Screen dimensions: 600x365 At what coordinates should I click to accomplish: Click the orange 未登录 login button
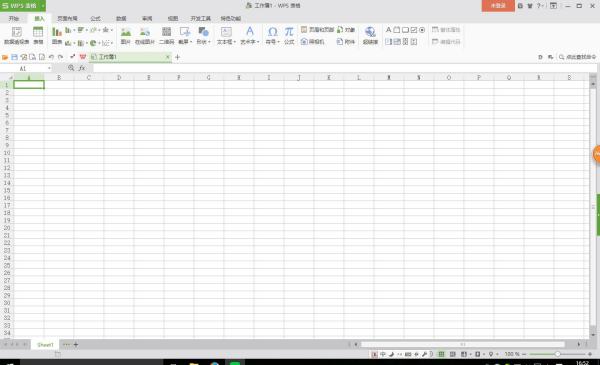(498, 6)
